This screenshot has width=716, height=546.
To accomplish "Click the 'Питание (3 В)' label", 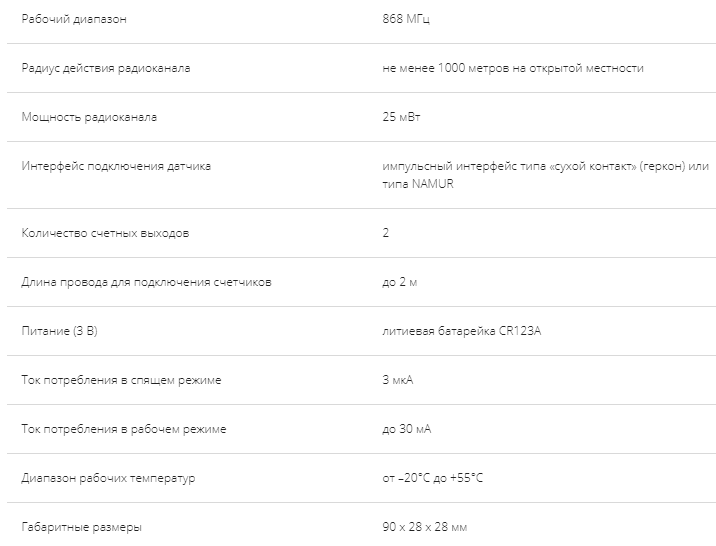I will click(x=59, y=331).
